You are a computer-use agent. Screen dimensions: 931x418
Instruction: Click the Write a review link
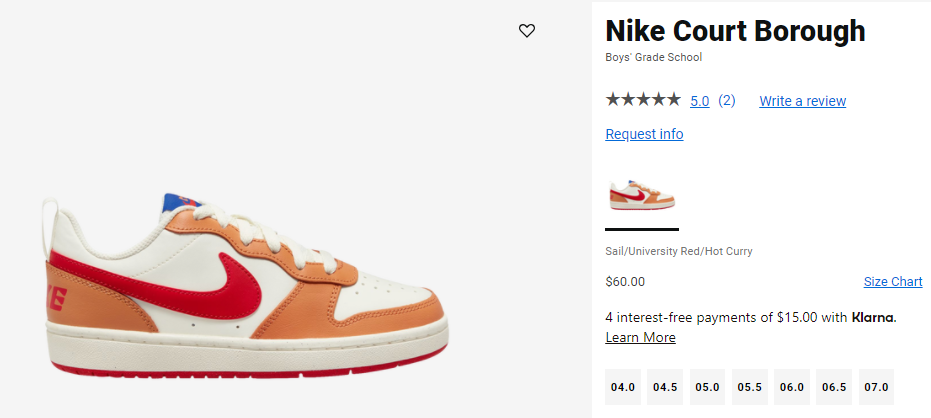click(x=802, y=101)
